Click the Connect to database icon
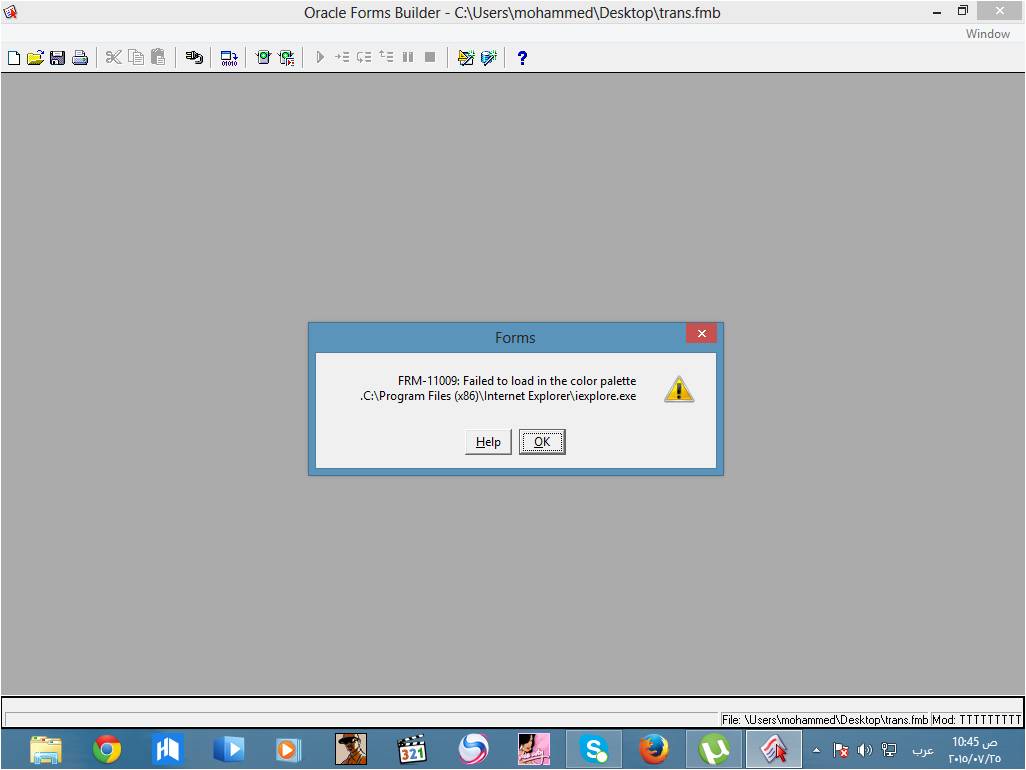 pyautogui.click(x=195, y=58)
